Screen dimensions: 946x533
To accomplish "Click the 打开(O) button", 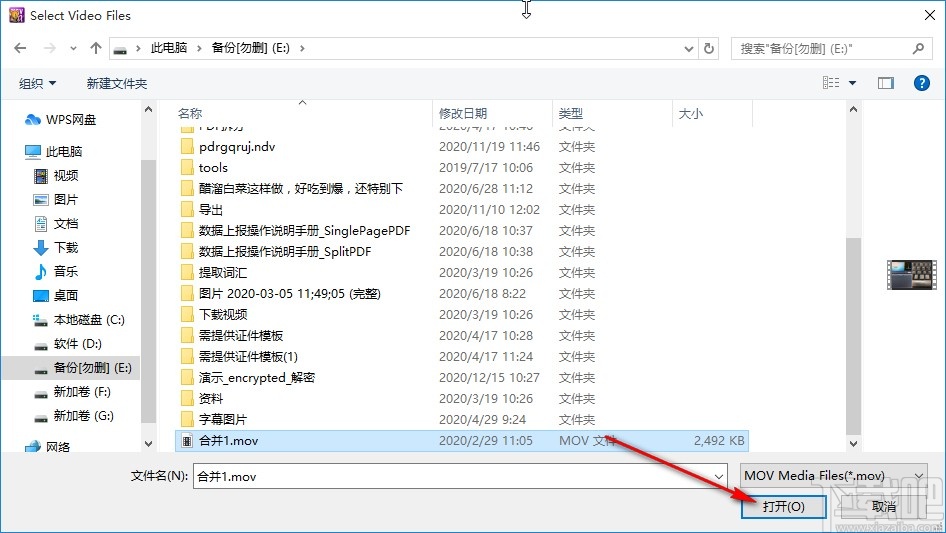I will pyautogui.click(x=783, y=506).
